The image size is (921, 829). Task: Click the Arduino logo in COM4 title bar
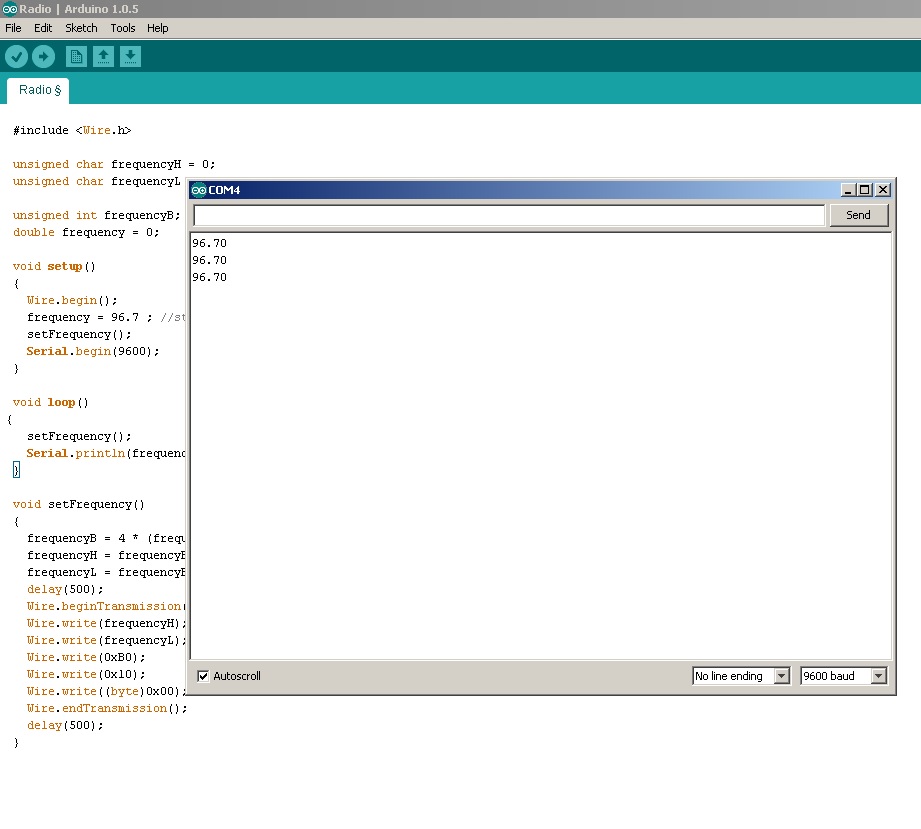click(199, 190)
